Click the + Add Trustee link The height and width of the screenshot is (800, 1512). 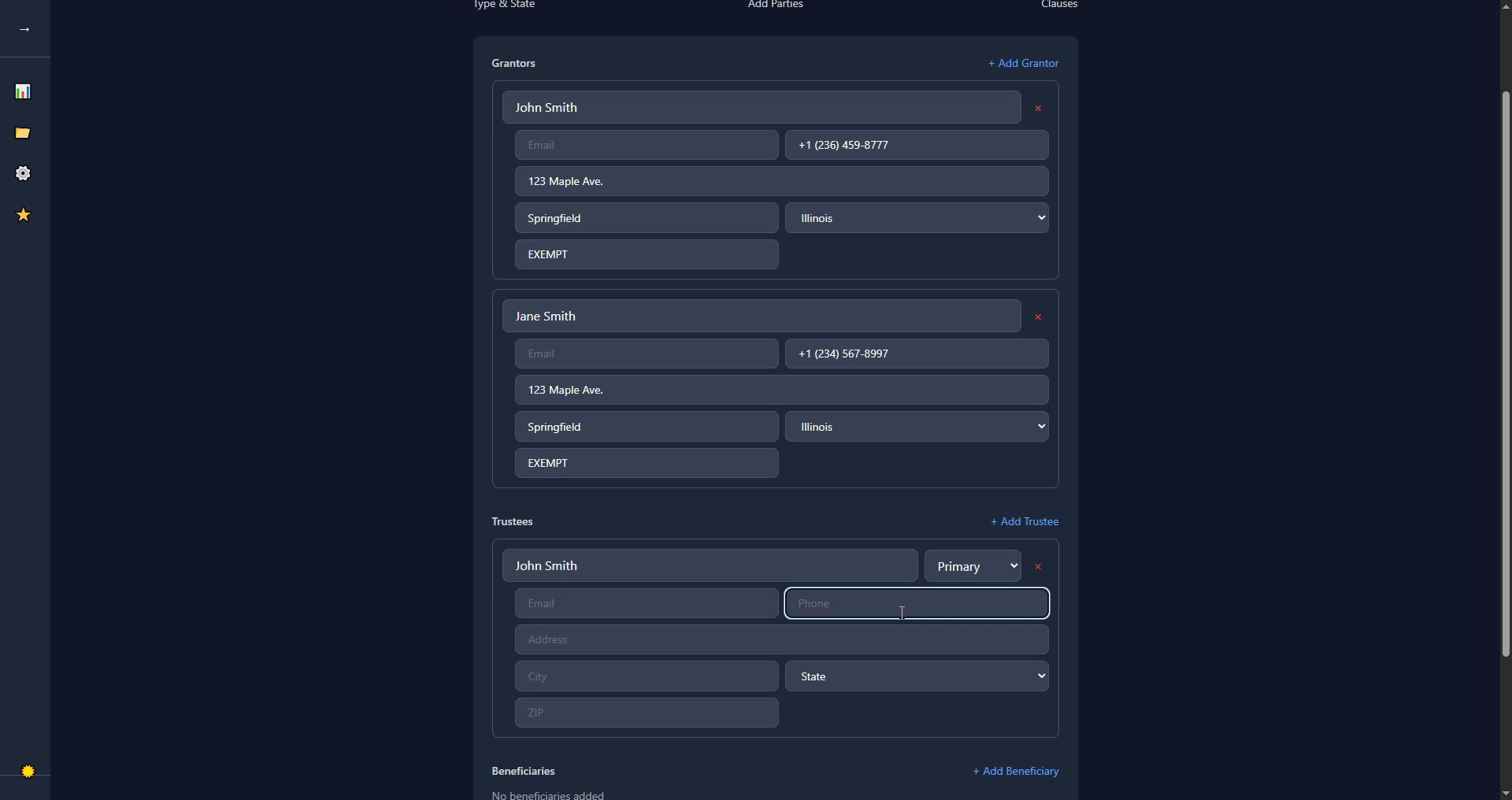[1025, 521]
